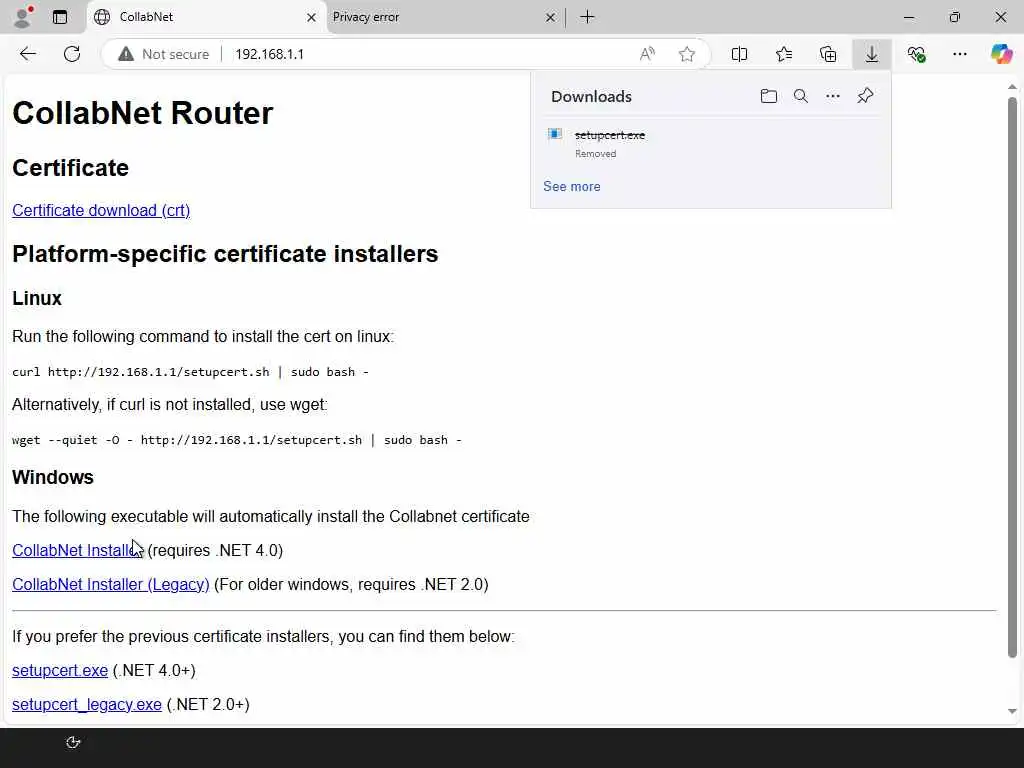Pin the Downloads panel
The image size is (1024, 768).
[x=865, y=96]
